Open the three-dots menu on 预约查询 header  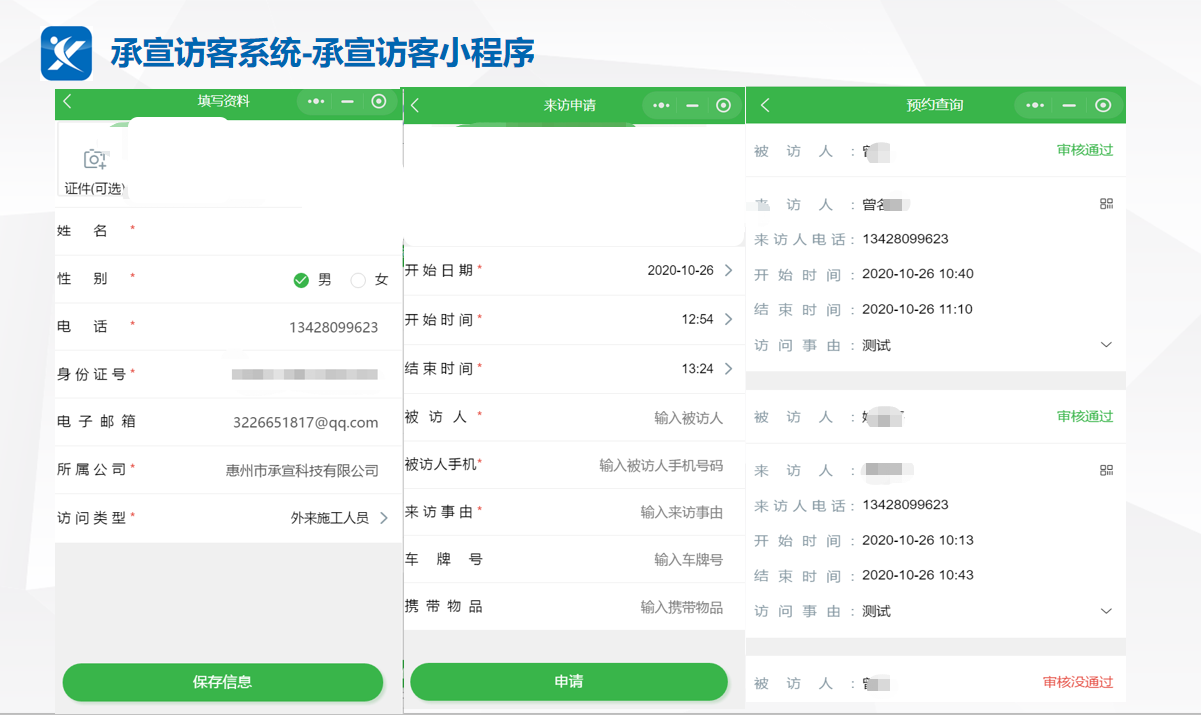[1035, 105]
